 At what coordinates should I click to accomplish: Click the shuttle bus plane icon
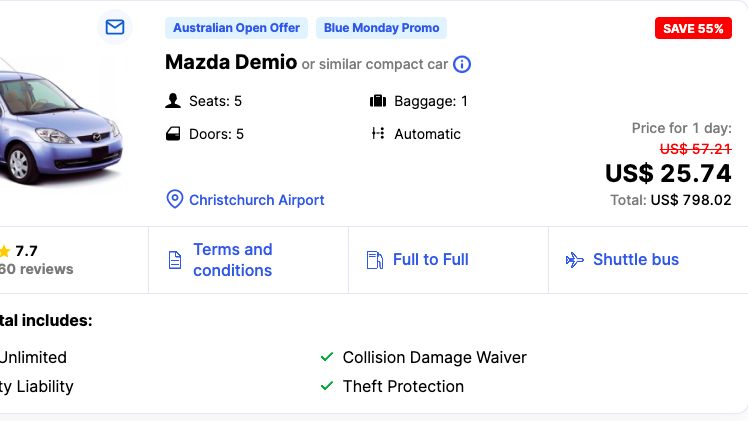pos(574,260)
